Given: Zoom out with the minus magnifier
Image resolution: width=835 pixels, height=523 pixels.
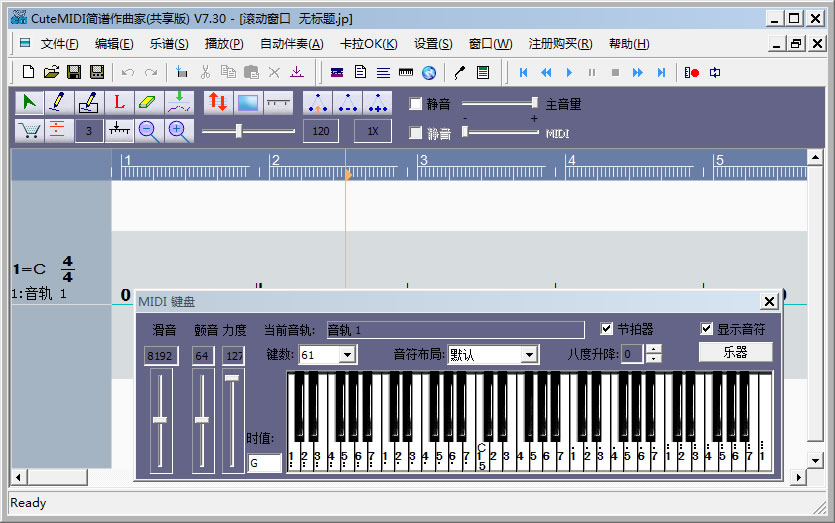Looking at the screenshot, I should click(149, 130).
